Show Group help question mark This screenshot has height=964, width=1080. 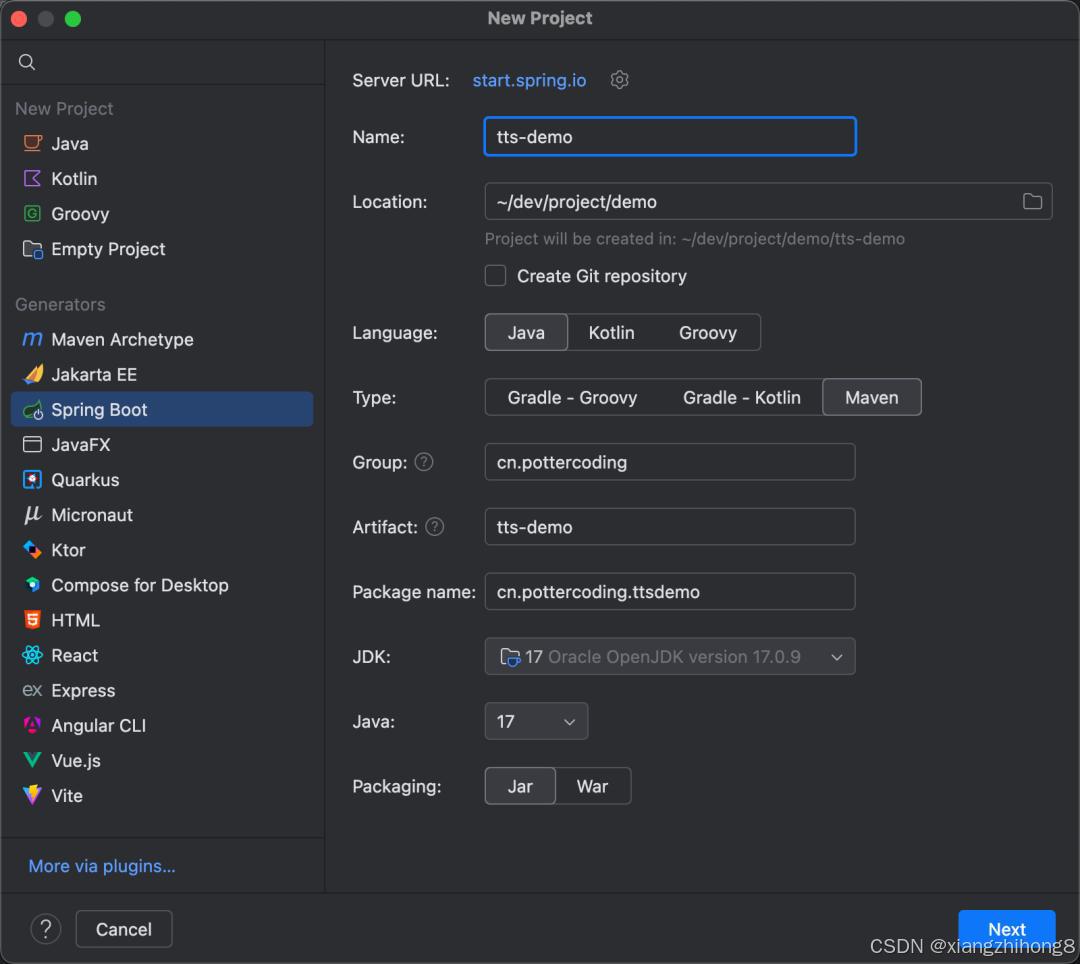(x=424, y=462)
